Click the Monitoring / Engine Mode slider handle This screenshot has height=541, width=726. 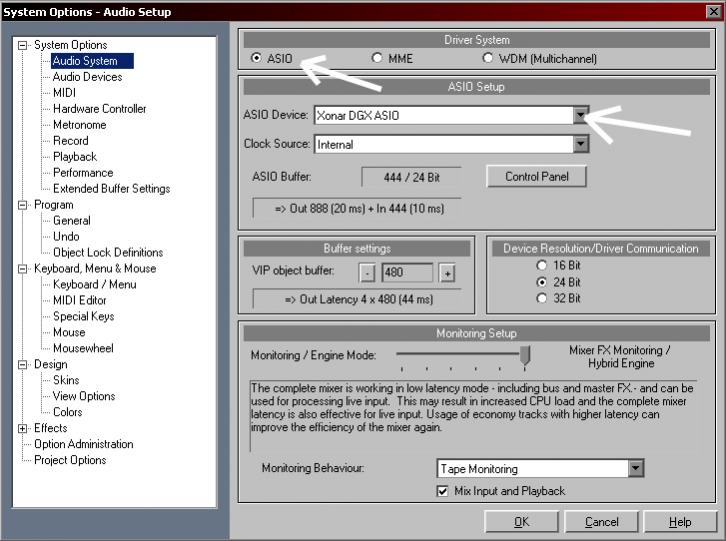[524, 355]
